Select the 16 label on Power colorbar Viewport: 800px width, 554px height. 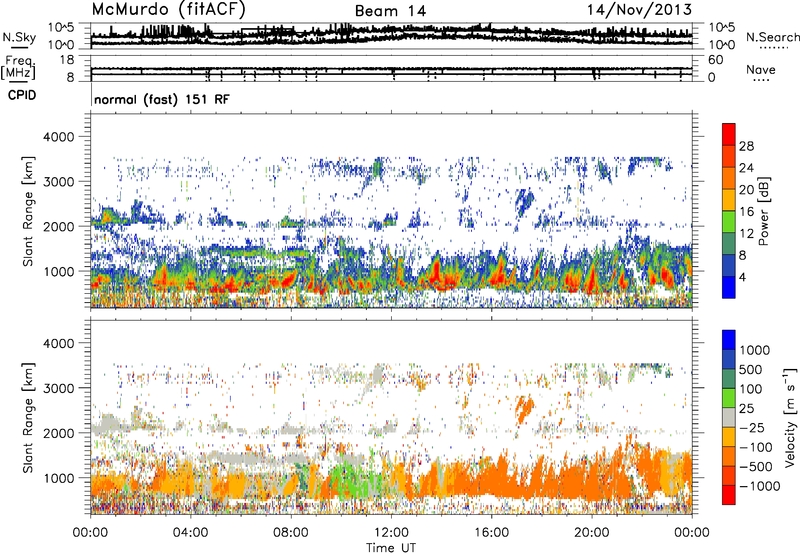[746, 212]
